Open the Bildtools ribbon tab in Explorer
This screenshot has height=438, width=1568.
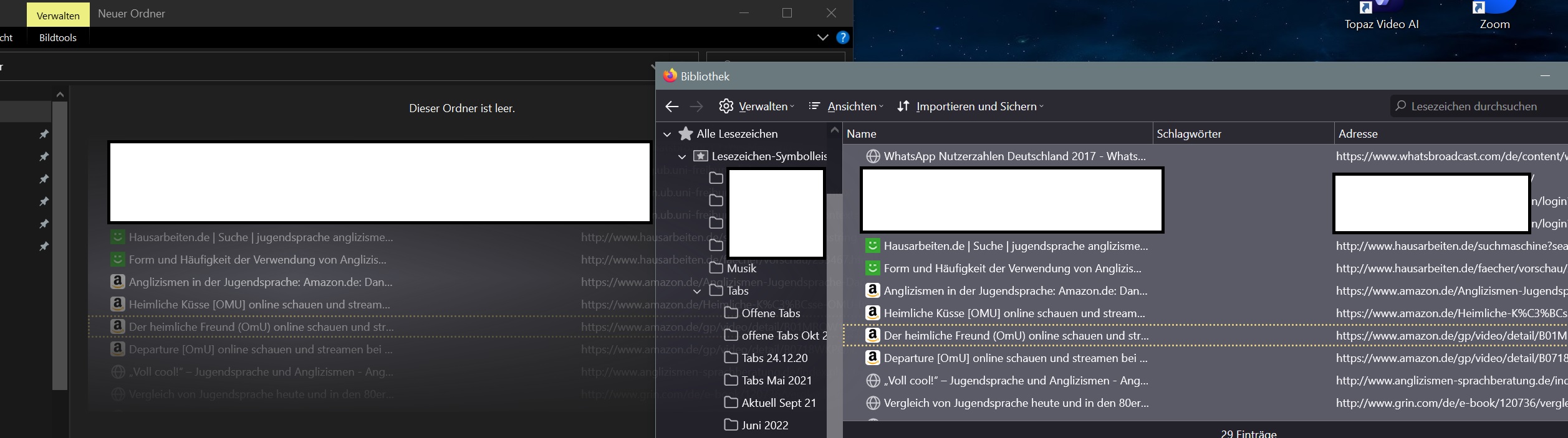click(x=58, y=37)
